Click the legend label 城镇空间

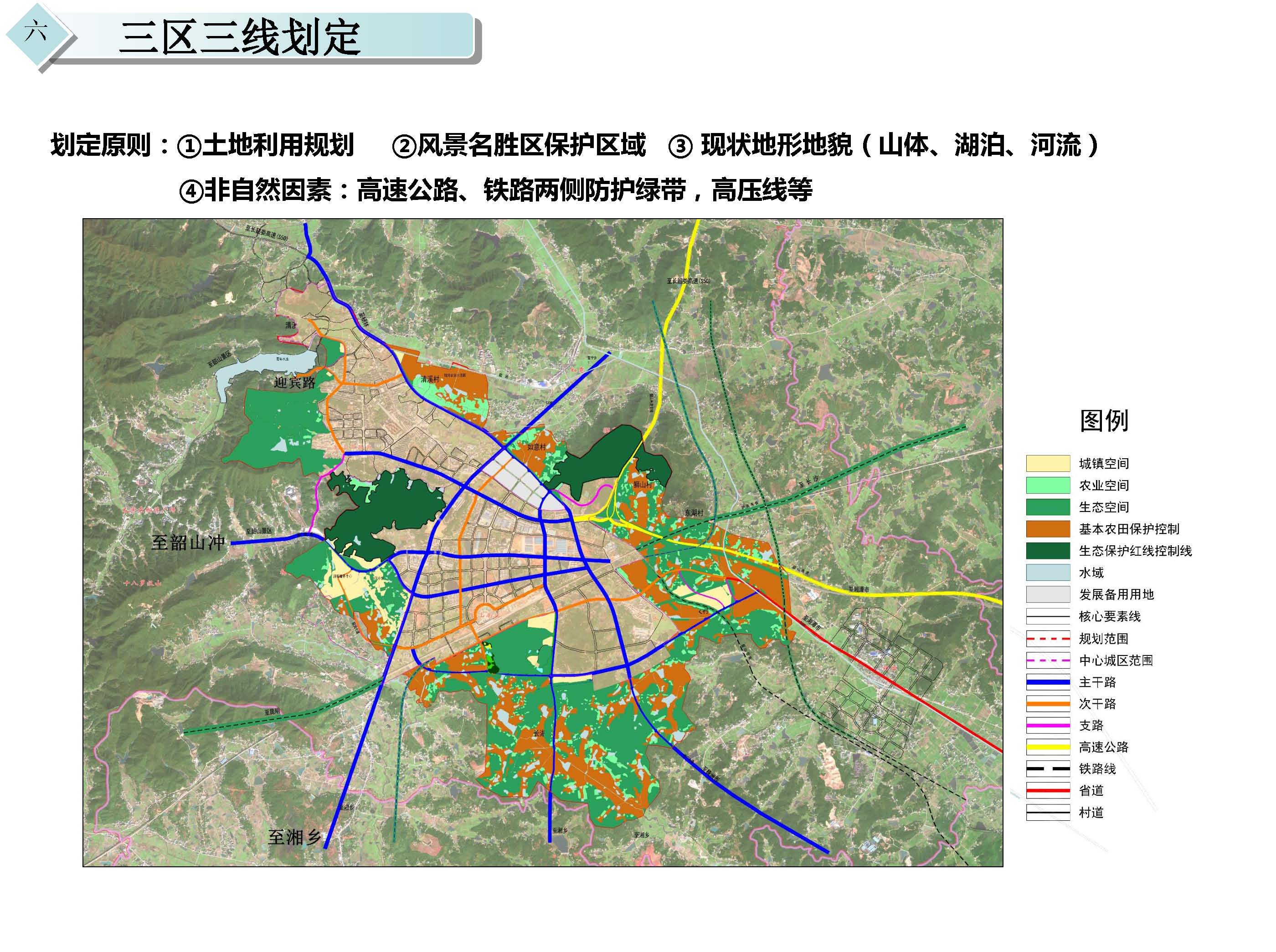(1104, 463)
